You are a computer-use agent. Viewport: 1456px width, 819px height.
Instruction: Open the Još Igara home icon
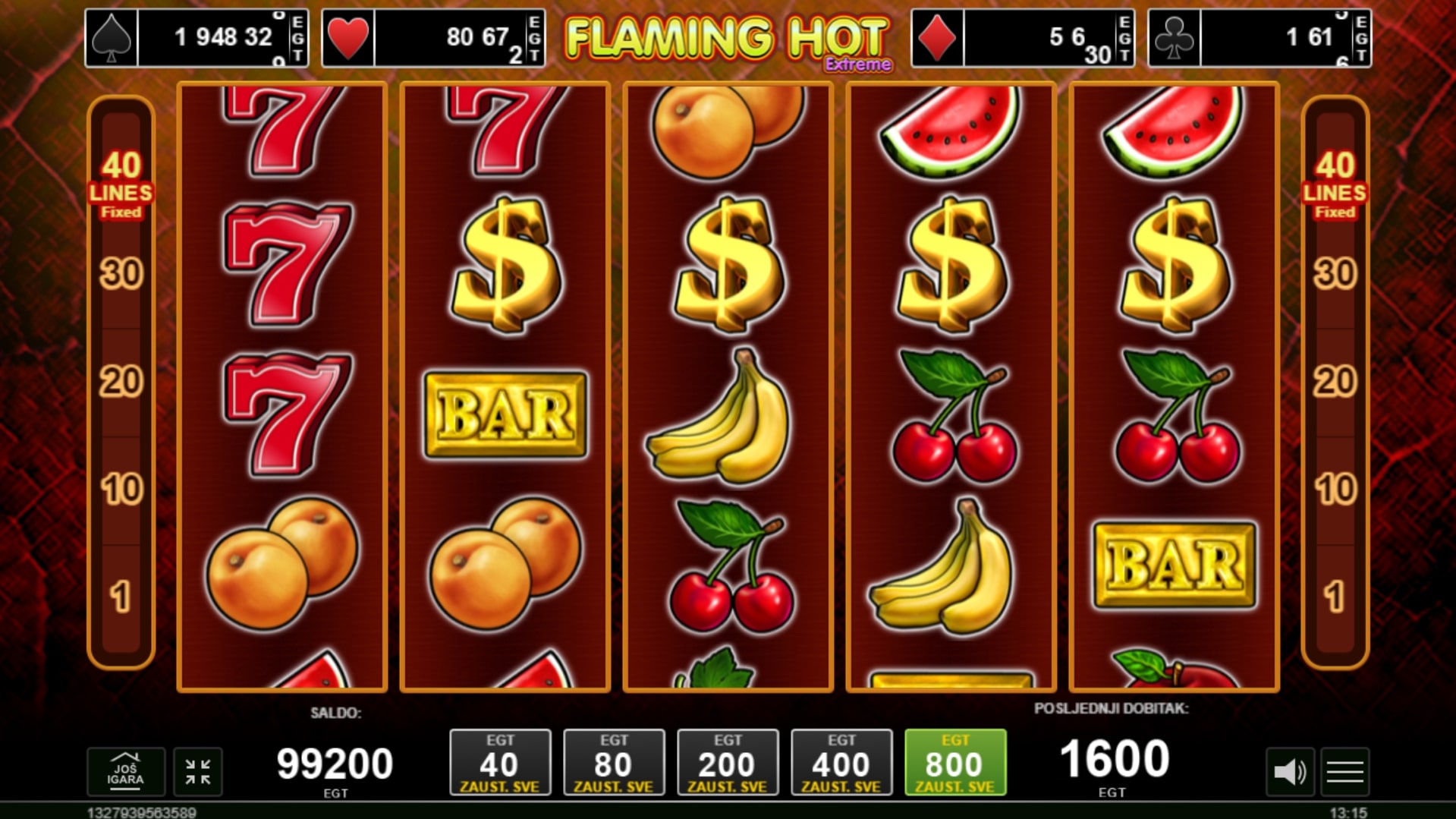pyautogui.click(x=125, y=771)
